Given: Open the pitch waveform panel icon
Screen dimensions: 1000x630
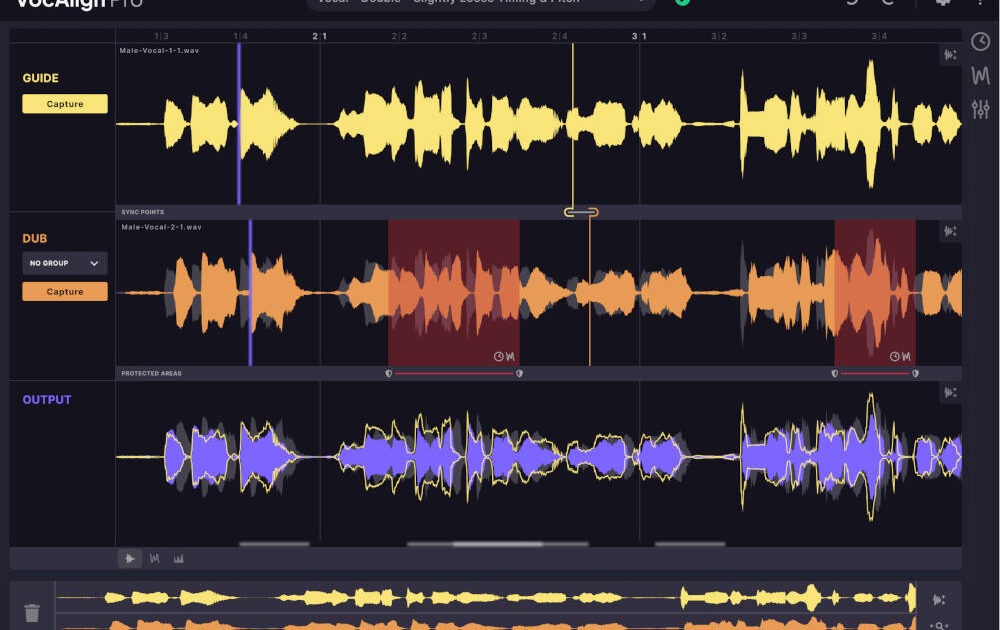Looking at the screenshot, I should 980,75.
